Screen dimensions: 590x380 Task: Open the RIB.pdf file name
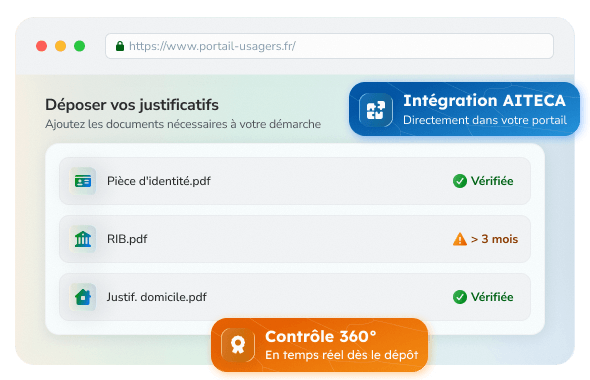click(x=127, y=239)
